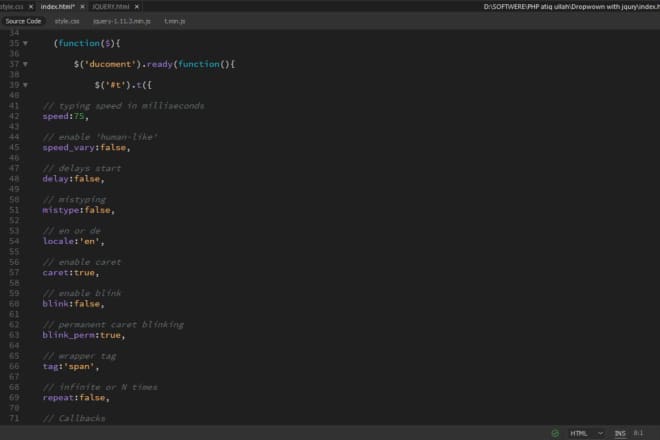The width and height of the screenshot is (660, 440).
Task: Place cursor on '(function($){' line
Action: click(x=87, y=43)
